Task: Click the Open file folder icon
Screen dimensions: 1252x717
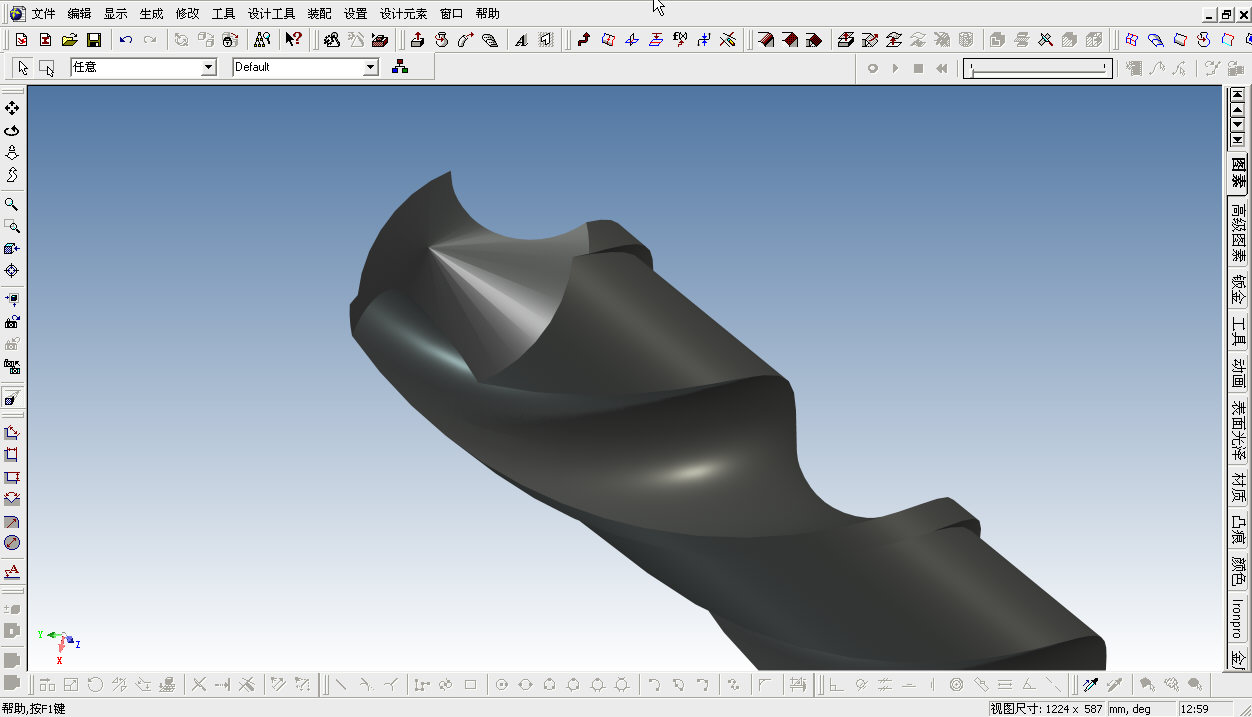Action: (69, 40)
